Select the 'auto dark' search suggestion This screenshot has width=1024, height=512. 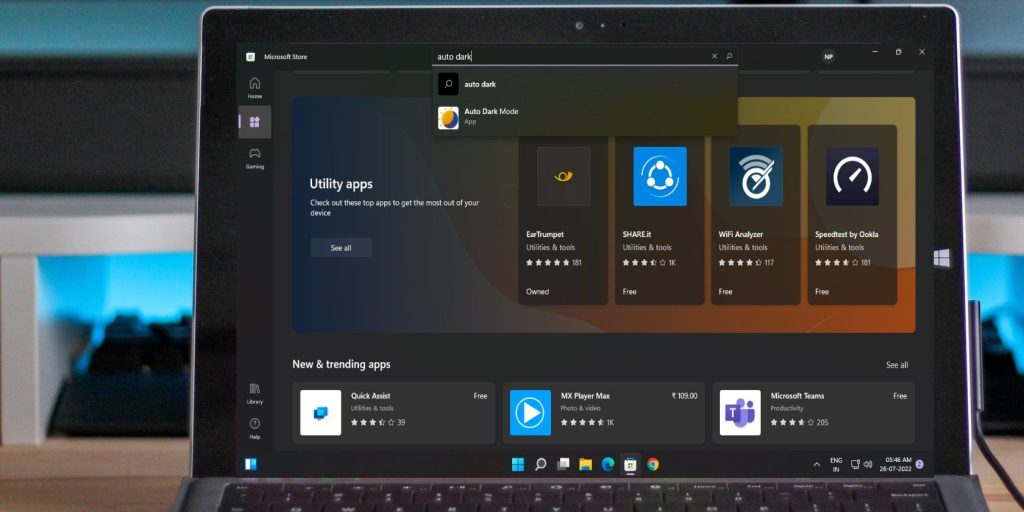click(585, 84)
